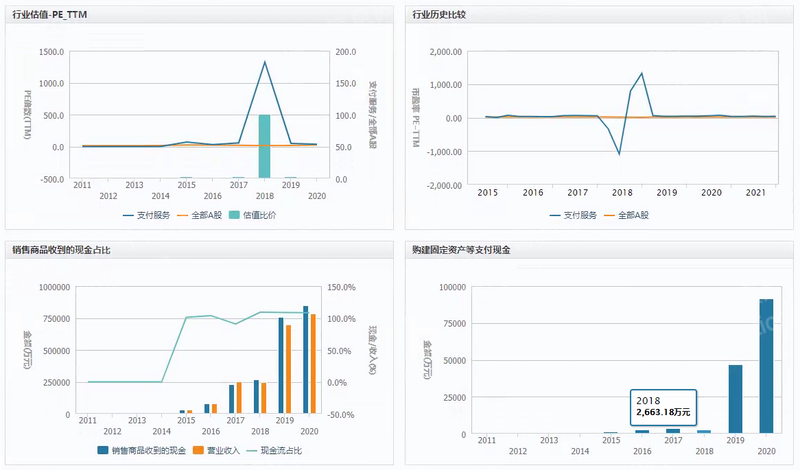Click the 2018 peak of 支付服务 PE line
The height and width of the screenshot is (470, 800).
265,62
